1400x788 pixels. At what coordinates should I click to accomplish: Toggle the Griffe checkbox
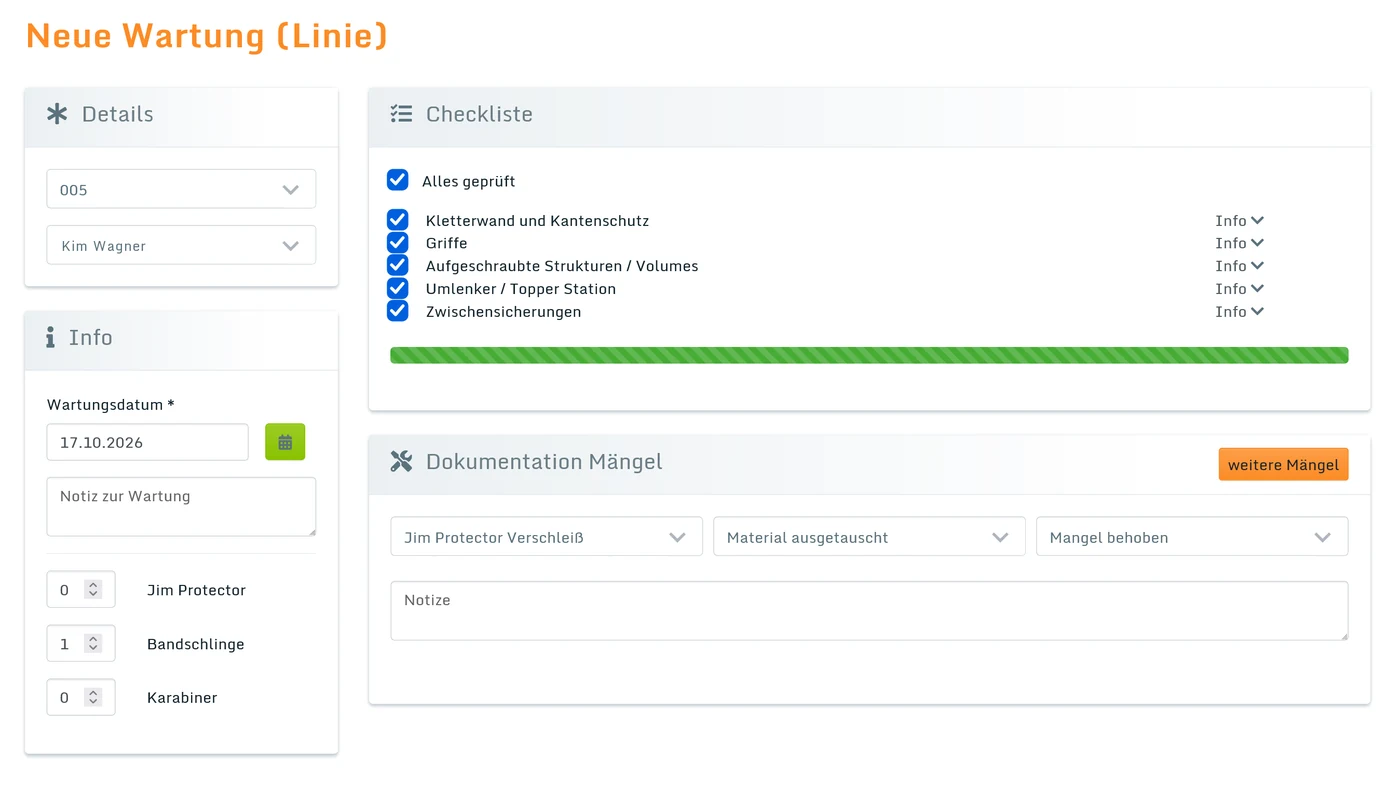[398, 243]
